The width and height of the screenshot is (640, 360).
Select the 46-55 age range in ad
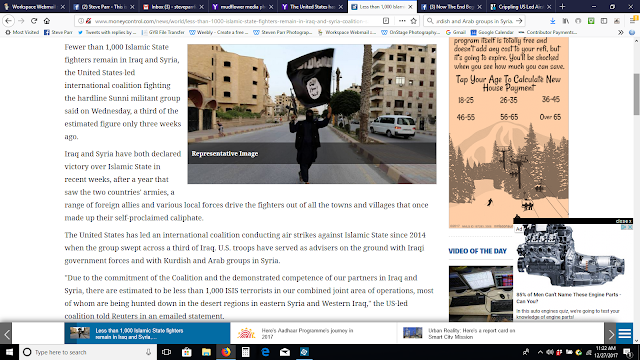(466, 117)
